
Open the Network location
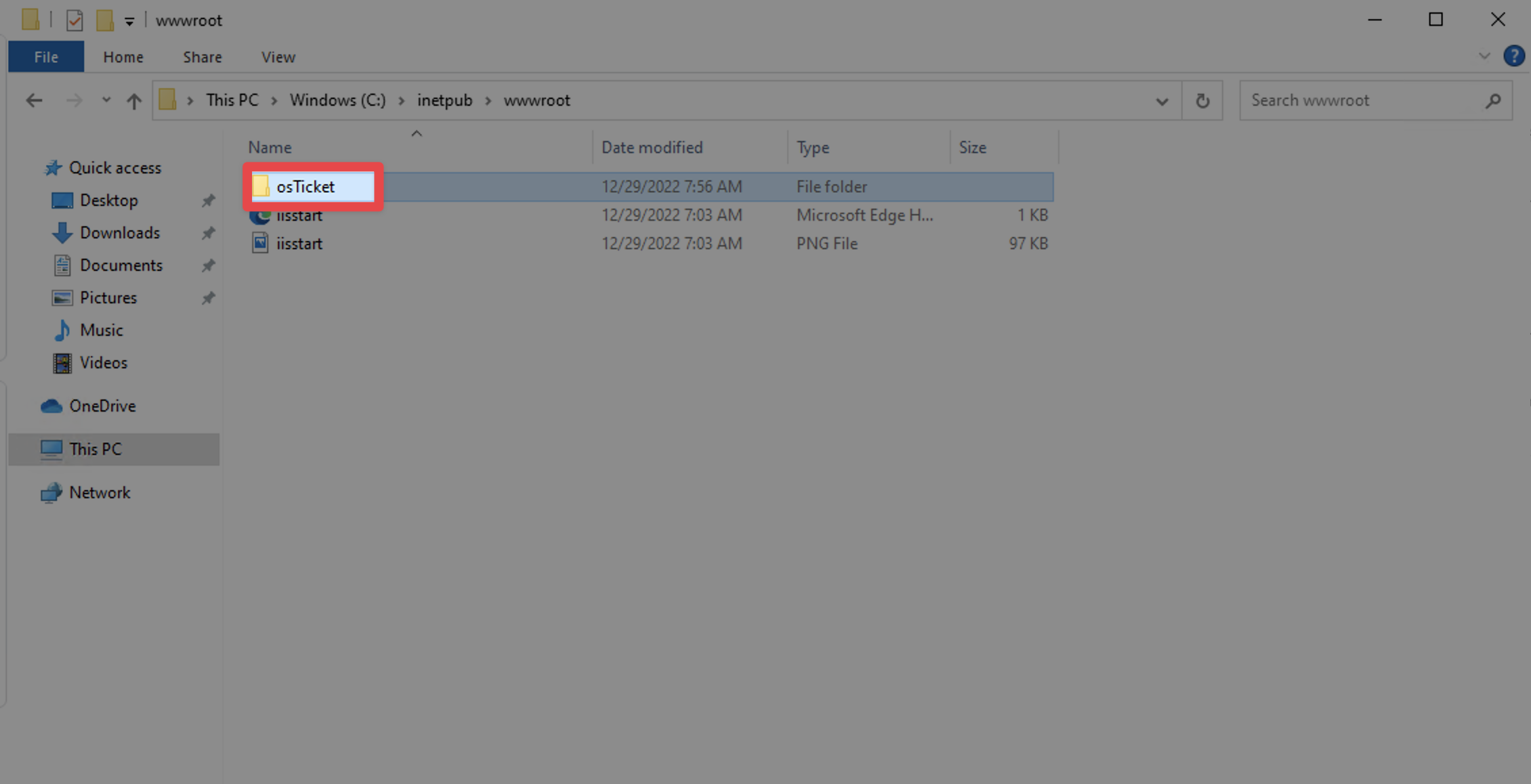(99, 491)
